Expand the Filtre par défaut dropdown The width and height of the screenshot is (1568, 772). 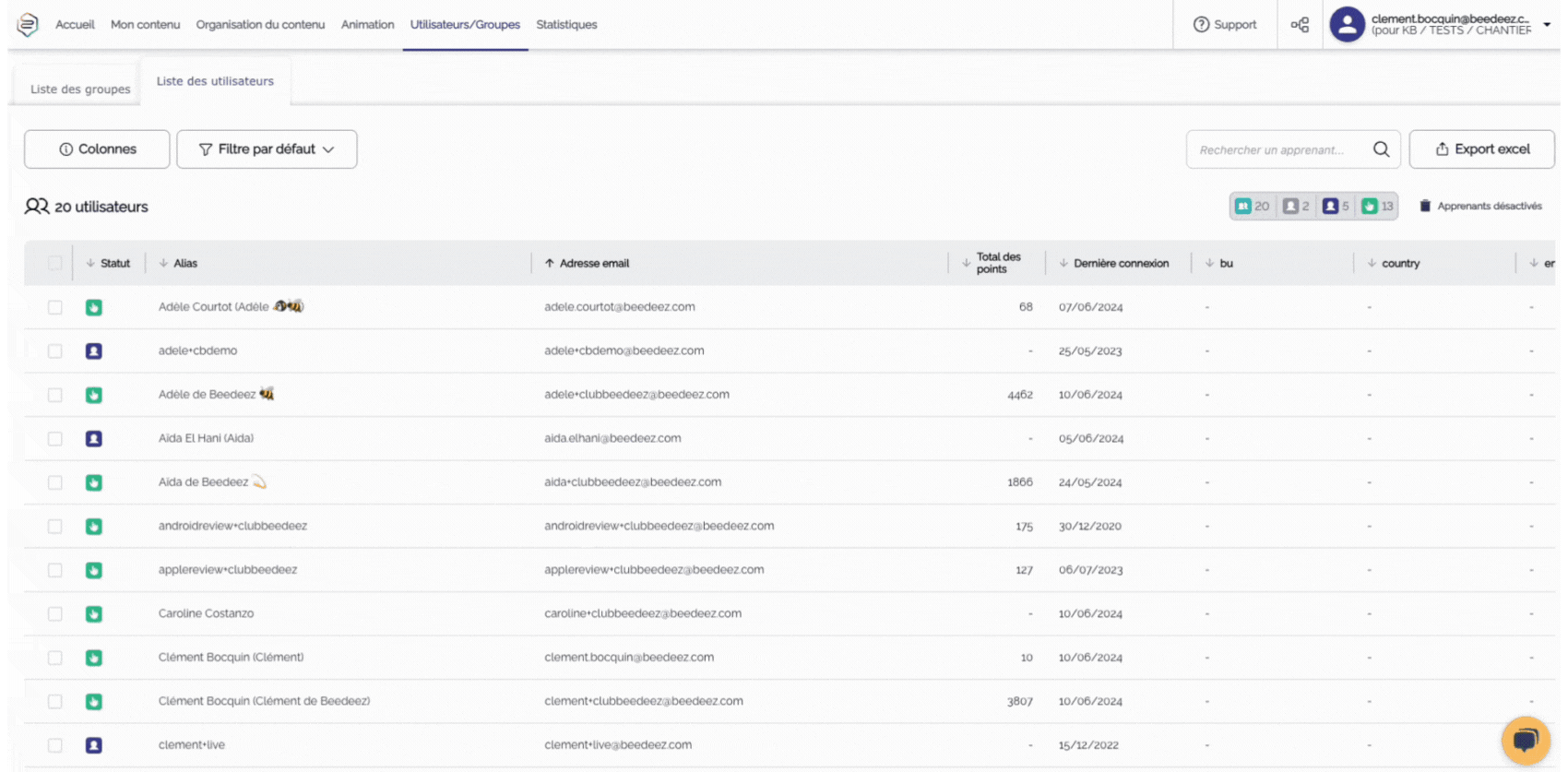tap(267, 149)
